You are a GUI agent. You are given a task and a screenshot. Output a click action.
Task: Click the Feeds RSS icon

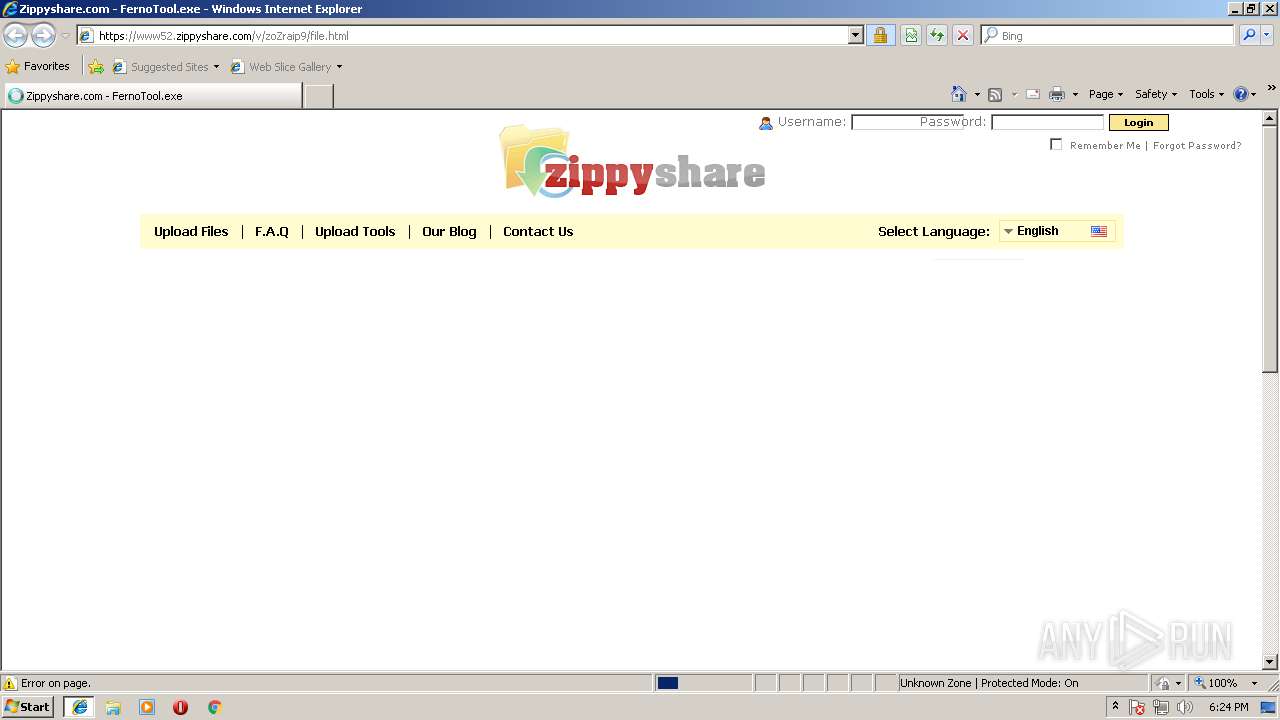click(995, 94)
